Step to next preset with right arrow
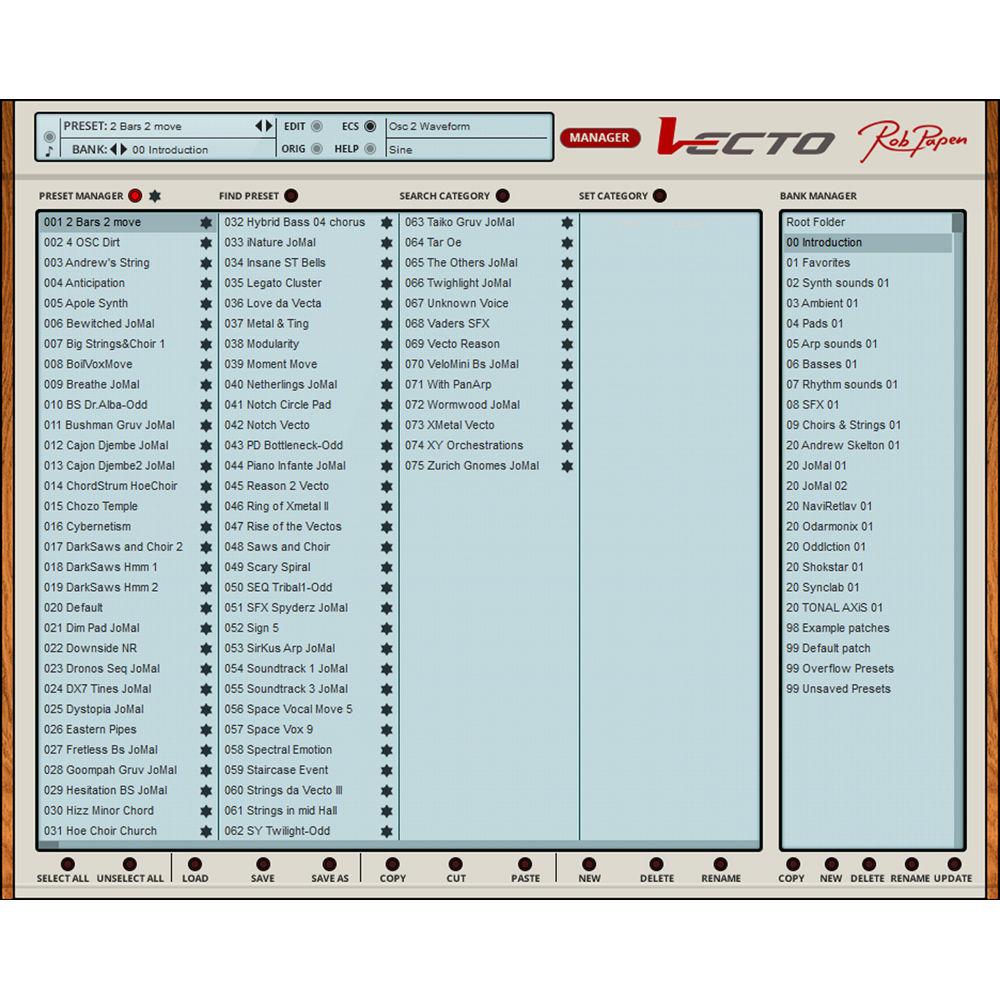Viewport: 1000px width, 1000px height. tap(269, 126)
